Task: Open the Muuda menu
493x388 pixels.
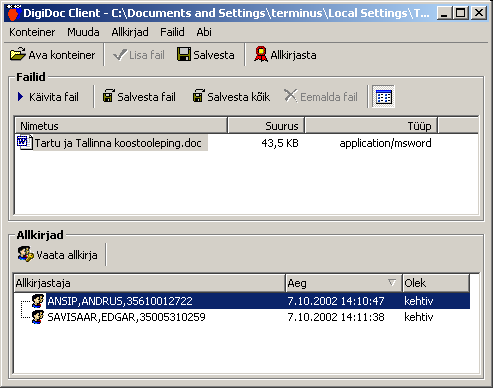Action: click(83, 32)
